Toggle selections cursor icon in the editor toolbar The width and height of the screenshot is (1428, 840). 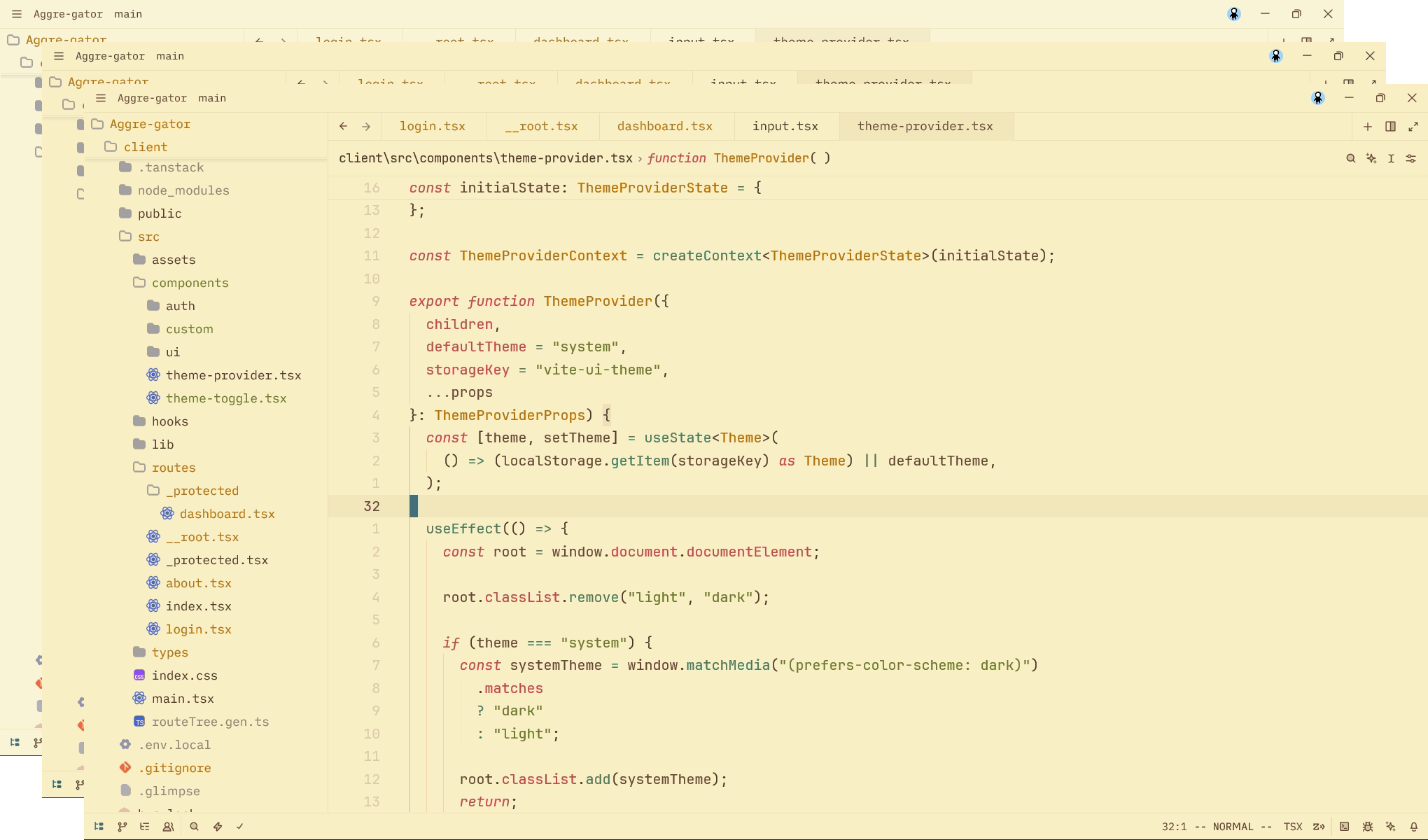click(1392, 158)
